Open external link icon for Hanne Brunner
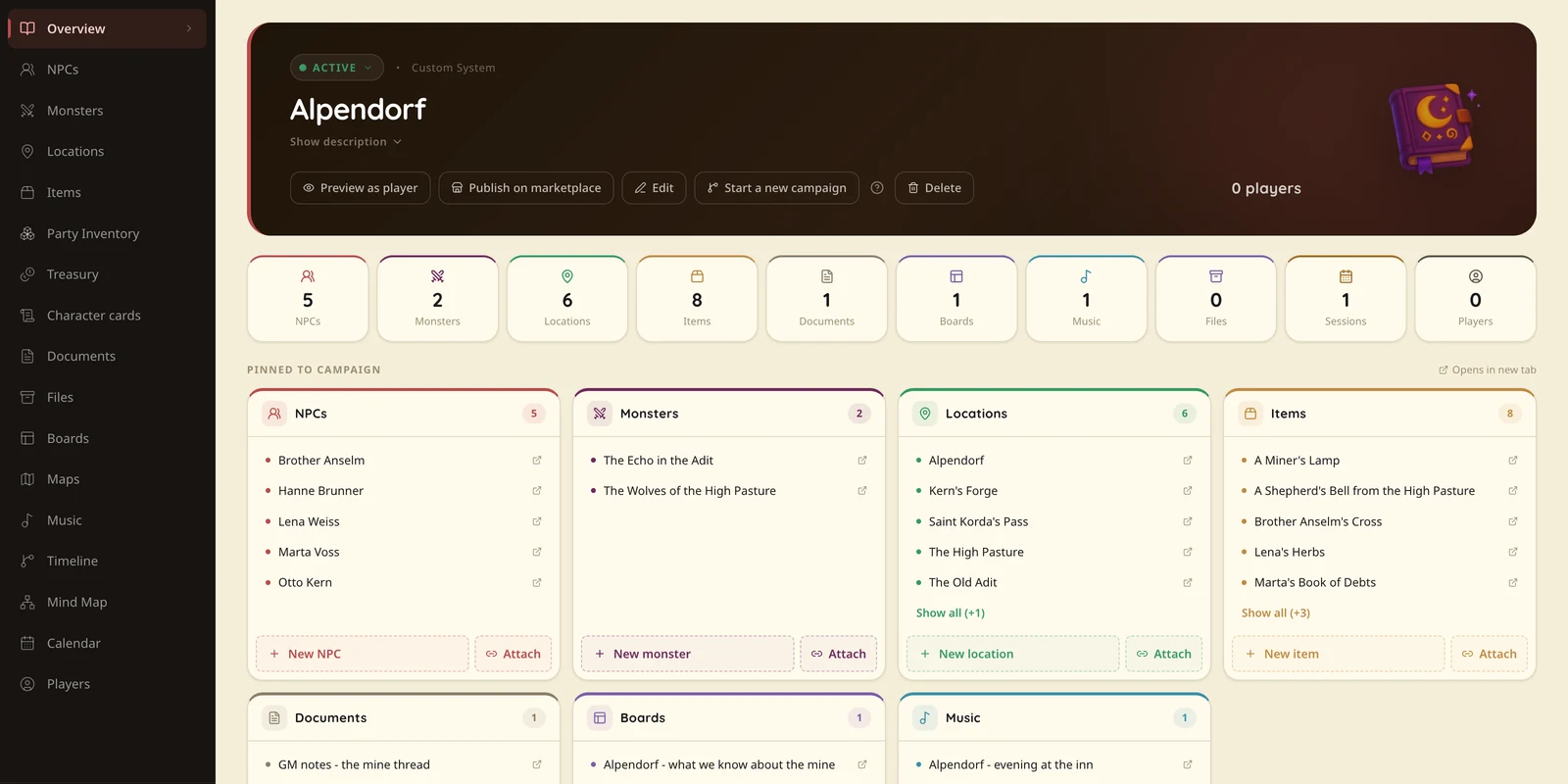This screenshot has width=1568, height=784. [x=537, y=490]
